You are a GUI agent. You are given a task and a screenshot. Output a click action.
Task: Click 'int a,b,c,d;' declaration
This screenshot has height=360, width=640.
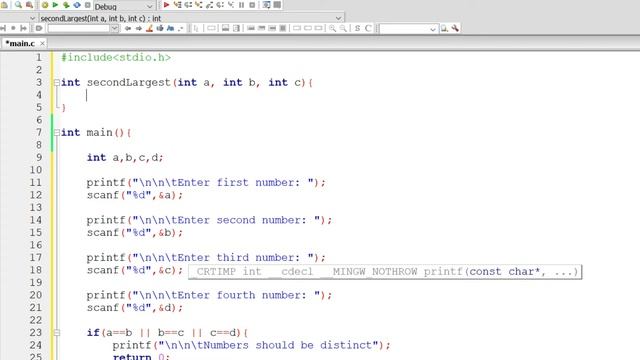(x=125, y=158)
